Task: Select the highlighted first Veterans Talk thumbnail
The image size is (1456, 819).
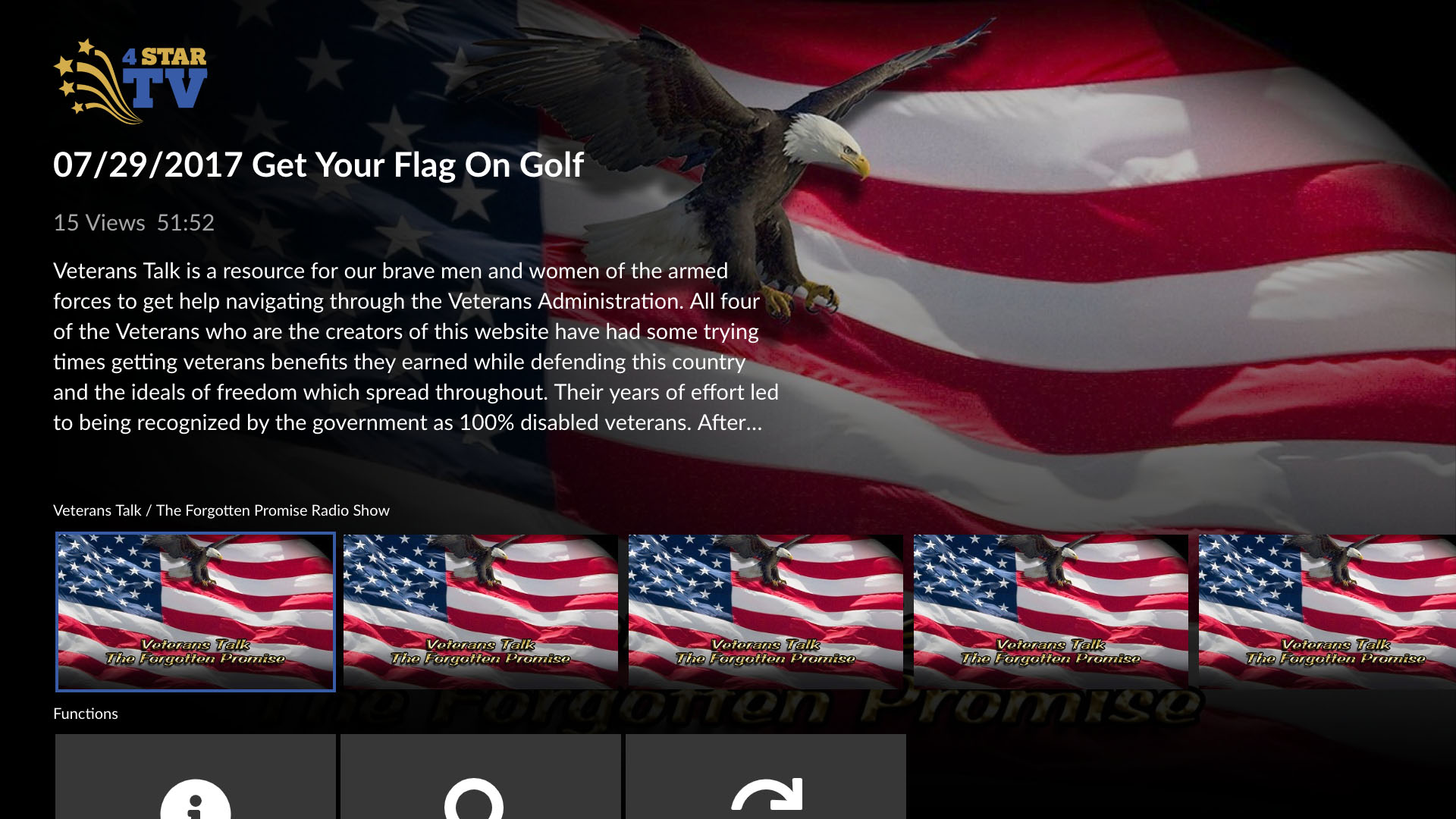Action: pos(196,612)
